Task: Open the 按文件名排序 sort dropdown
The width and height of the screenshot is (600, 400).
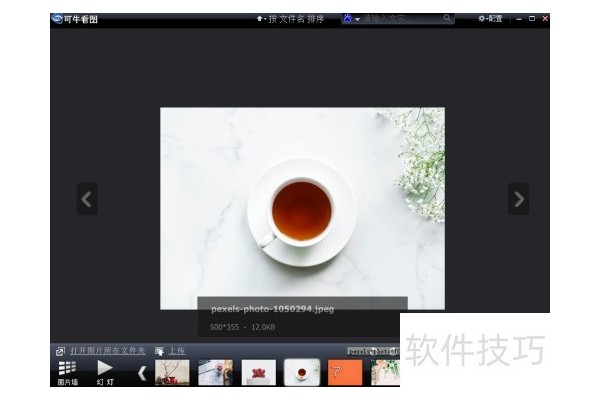Action: (x=291, y=19)
